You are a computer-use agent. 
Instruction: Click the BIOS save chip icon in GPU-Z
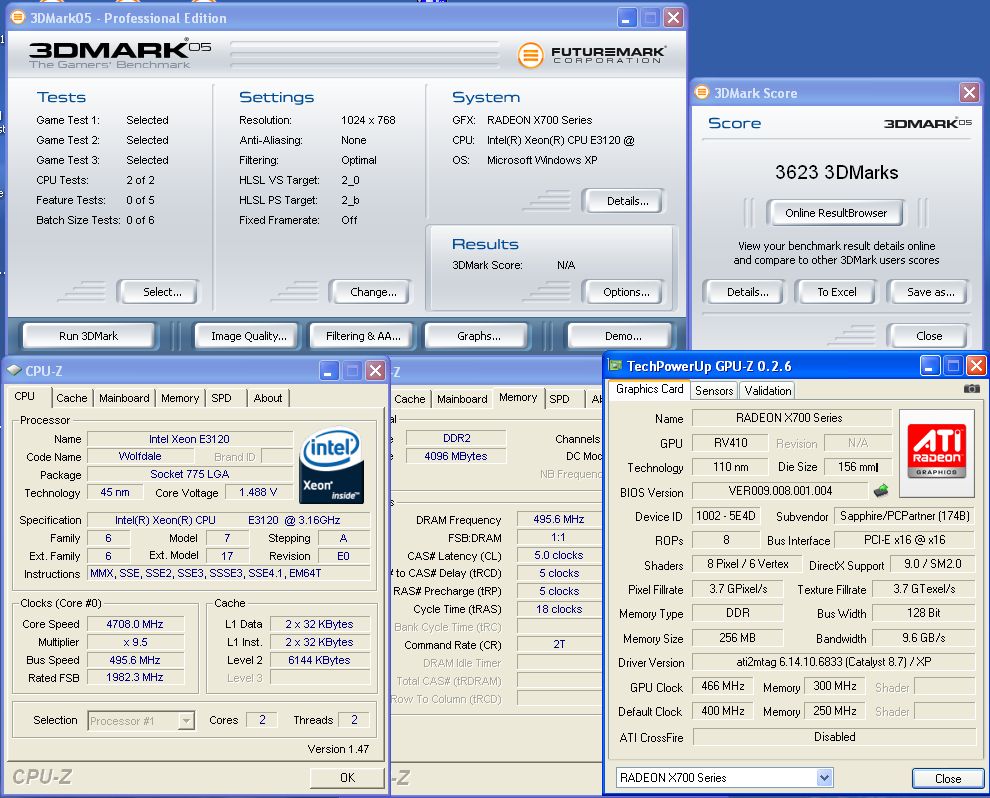(881, 490)
